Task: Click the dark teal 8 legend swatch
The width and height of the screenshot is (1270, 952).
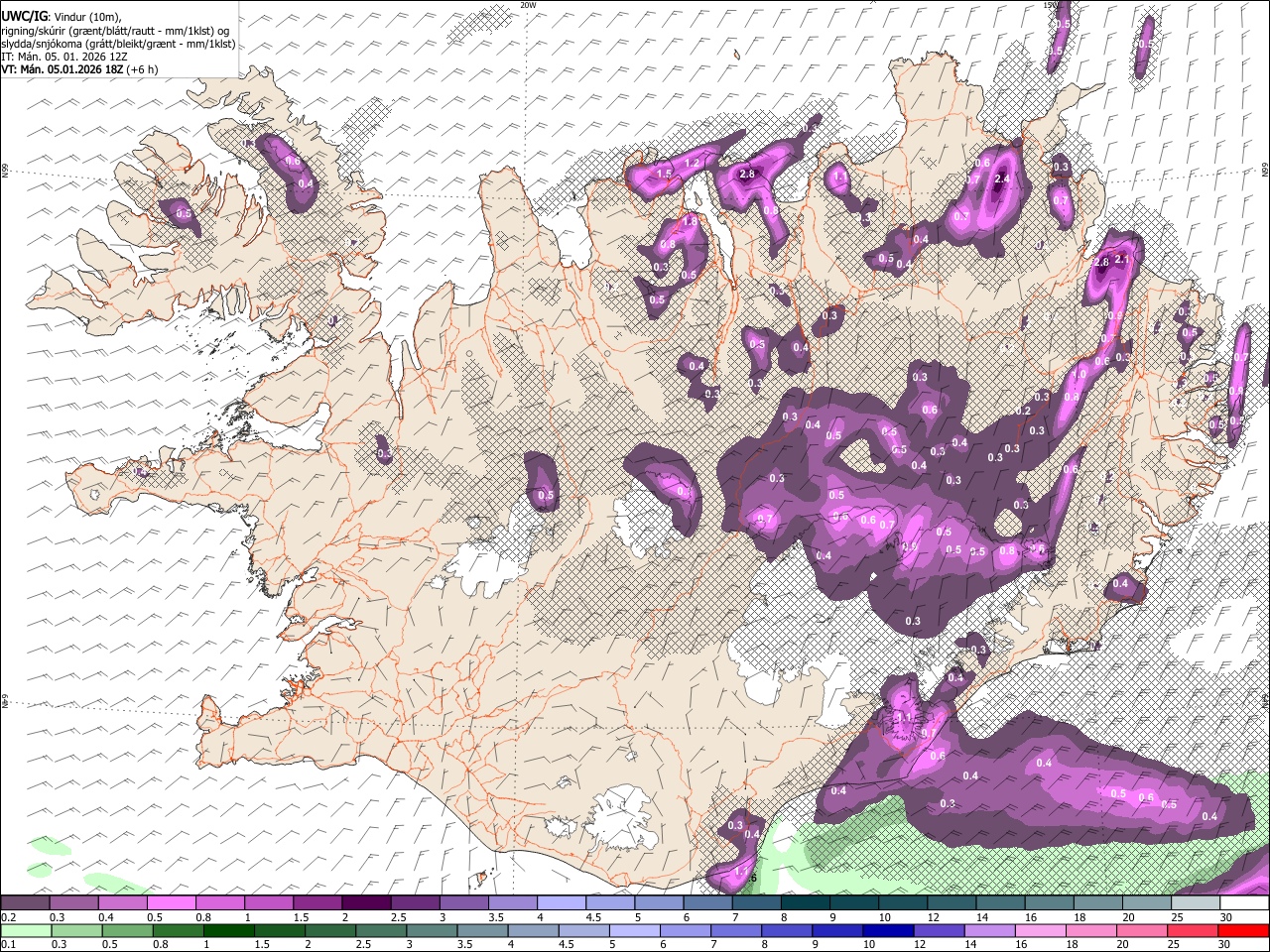Action: (805, 903)
